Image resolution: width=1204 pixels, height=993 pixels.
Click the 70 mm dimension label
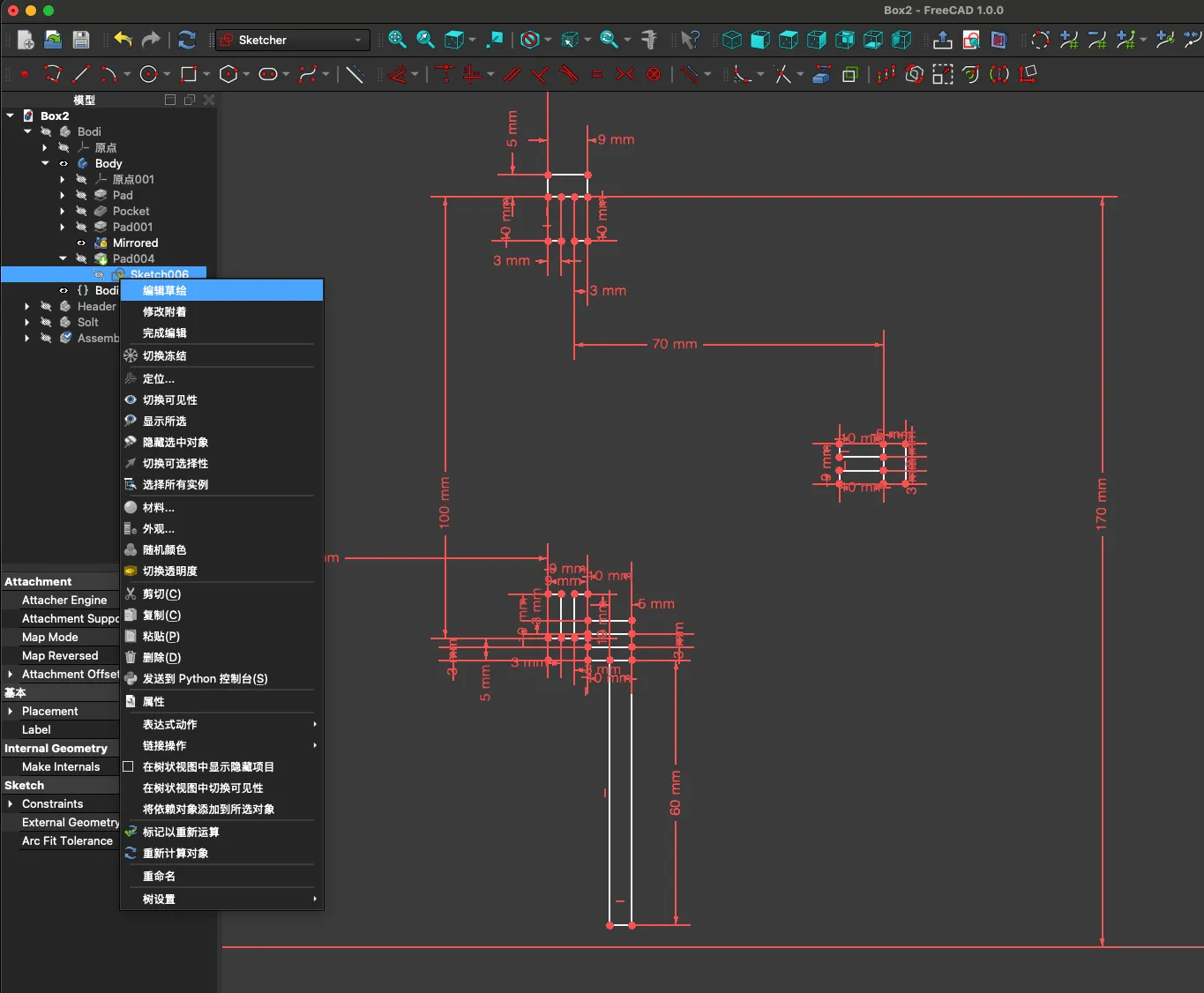675,344
